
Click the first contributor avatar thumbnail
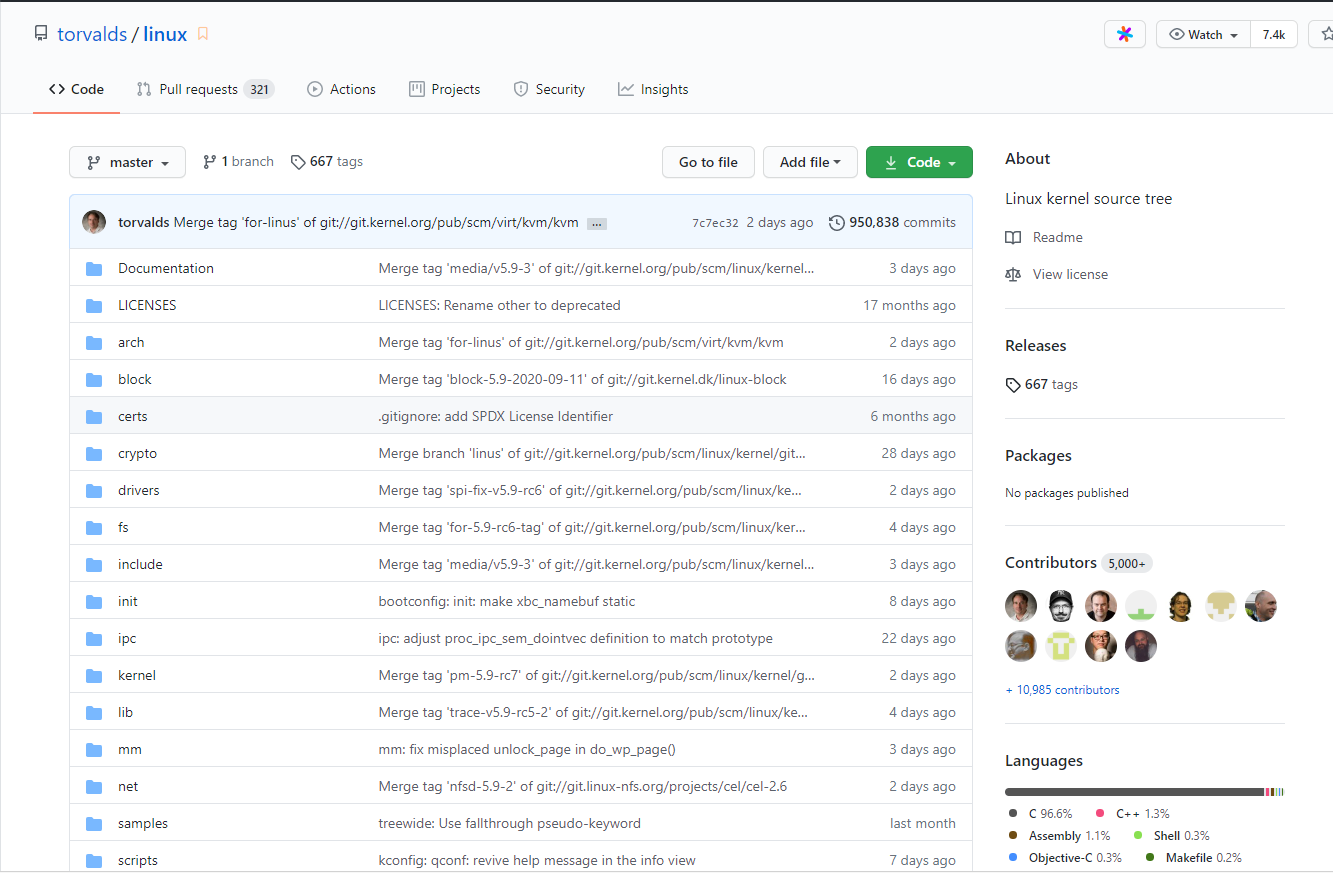[x=1021, y=606]
